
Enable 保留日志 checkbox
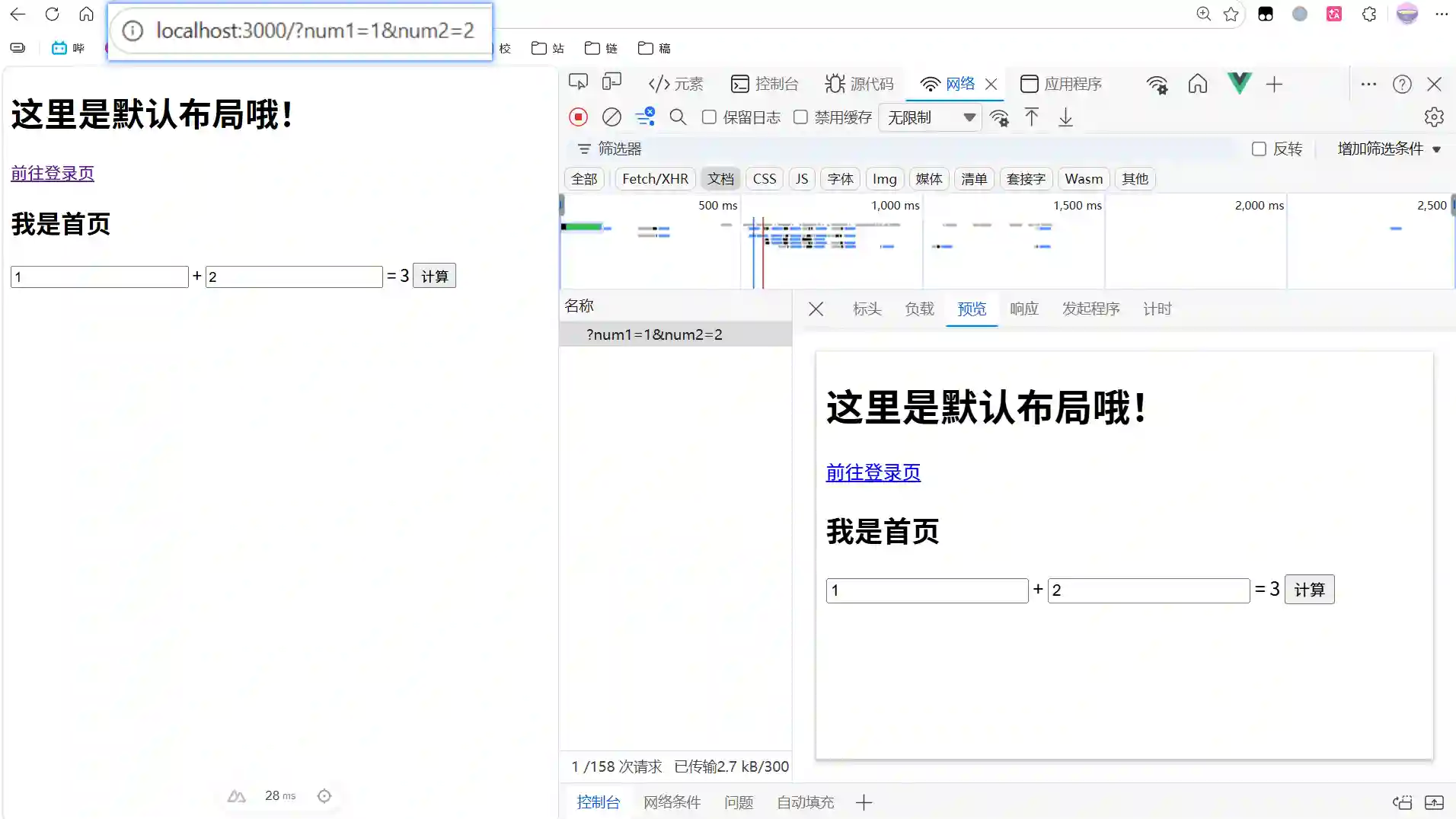tap(709, 117)
